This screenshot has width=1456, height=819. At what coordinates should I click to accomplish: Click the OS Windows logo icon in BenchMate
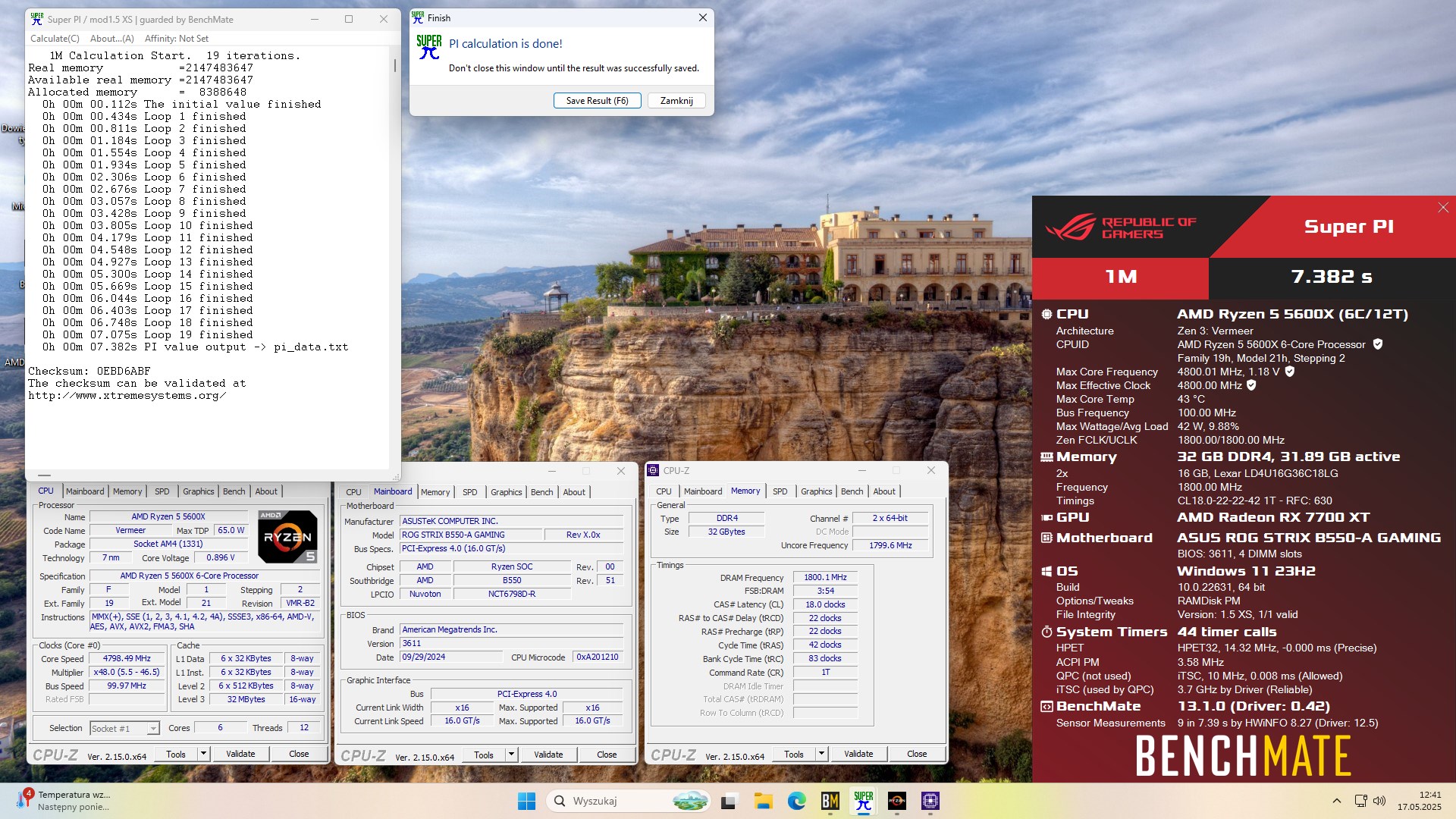tap(1046, 571)
